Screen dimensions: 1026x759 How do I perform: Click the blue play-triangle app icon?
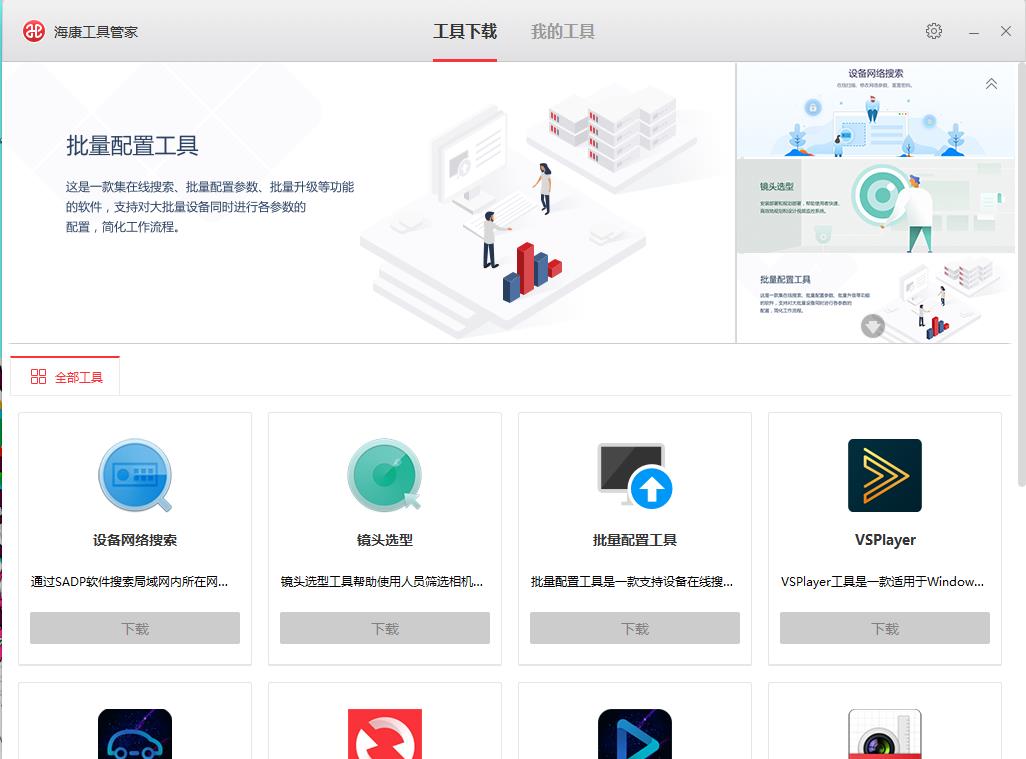[x=635, y=734]
